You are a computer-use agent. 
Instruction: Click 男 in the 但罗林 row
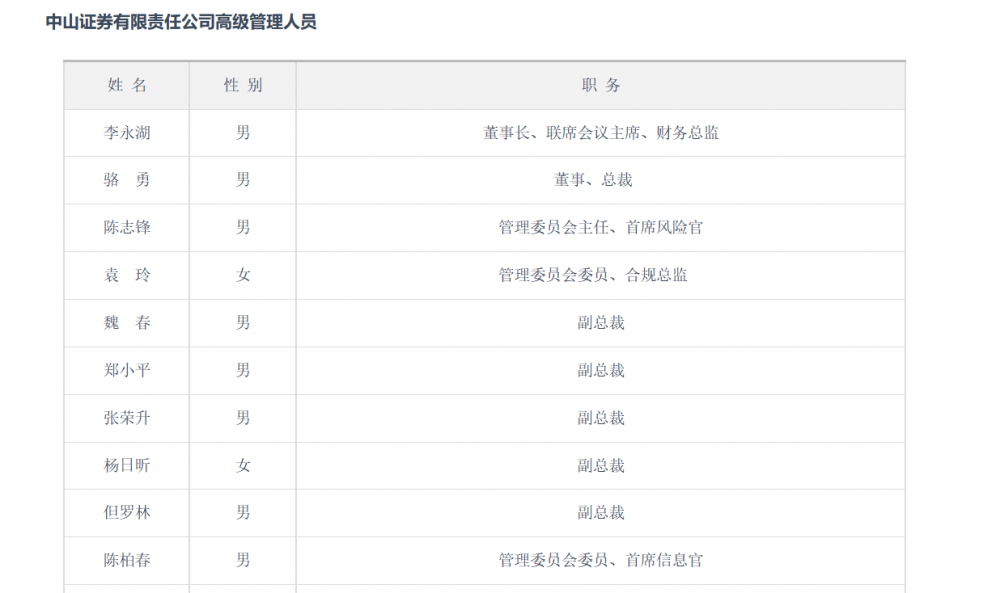[243, 513]
